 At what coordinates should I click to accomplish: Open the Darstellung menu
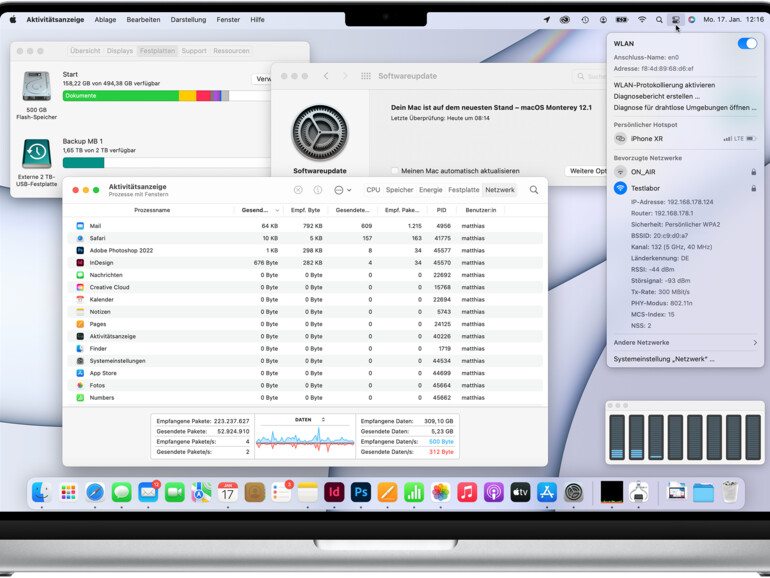point(188,20)
